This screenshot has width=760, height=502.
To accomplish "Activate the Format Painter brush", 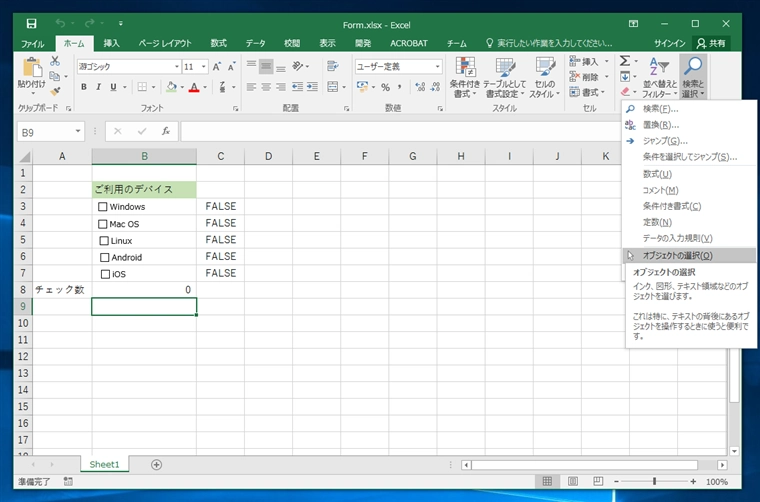I will pyautogui.click(x=55, y=91).
